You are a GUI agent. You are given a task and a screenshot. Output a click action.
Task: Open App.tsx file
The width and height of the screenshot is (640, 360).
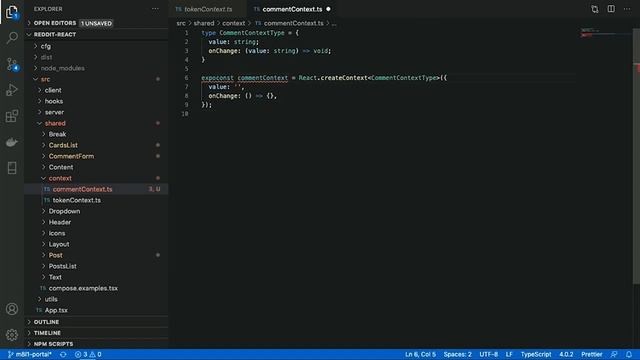tap(56, 311)
